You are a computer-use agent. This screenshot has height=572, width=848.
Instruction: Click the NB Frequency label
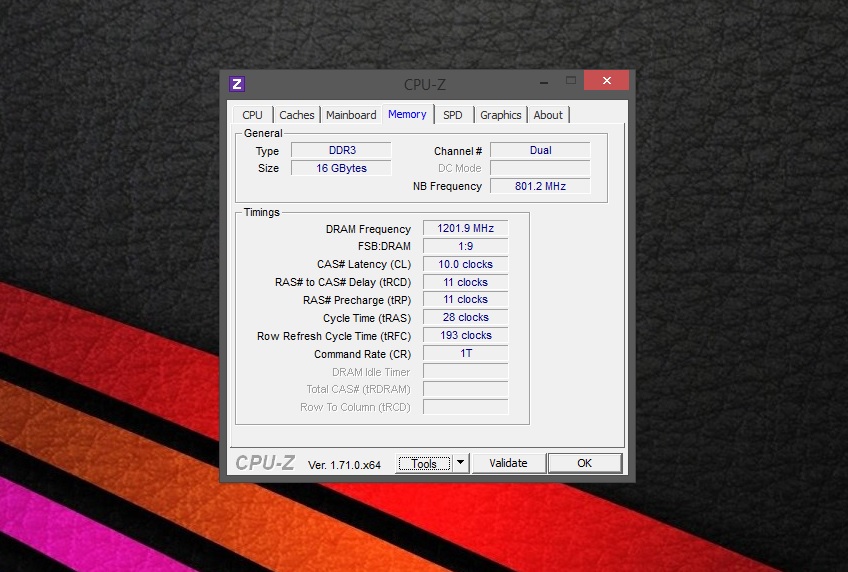click(x=447, y=186)
